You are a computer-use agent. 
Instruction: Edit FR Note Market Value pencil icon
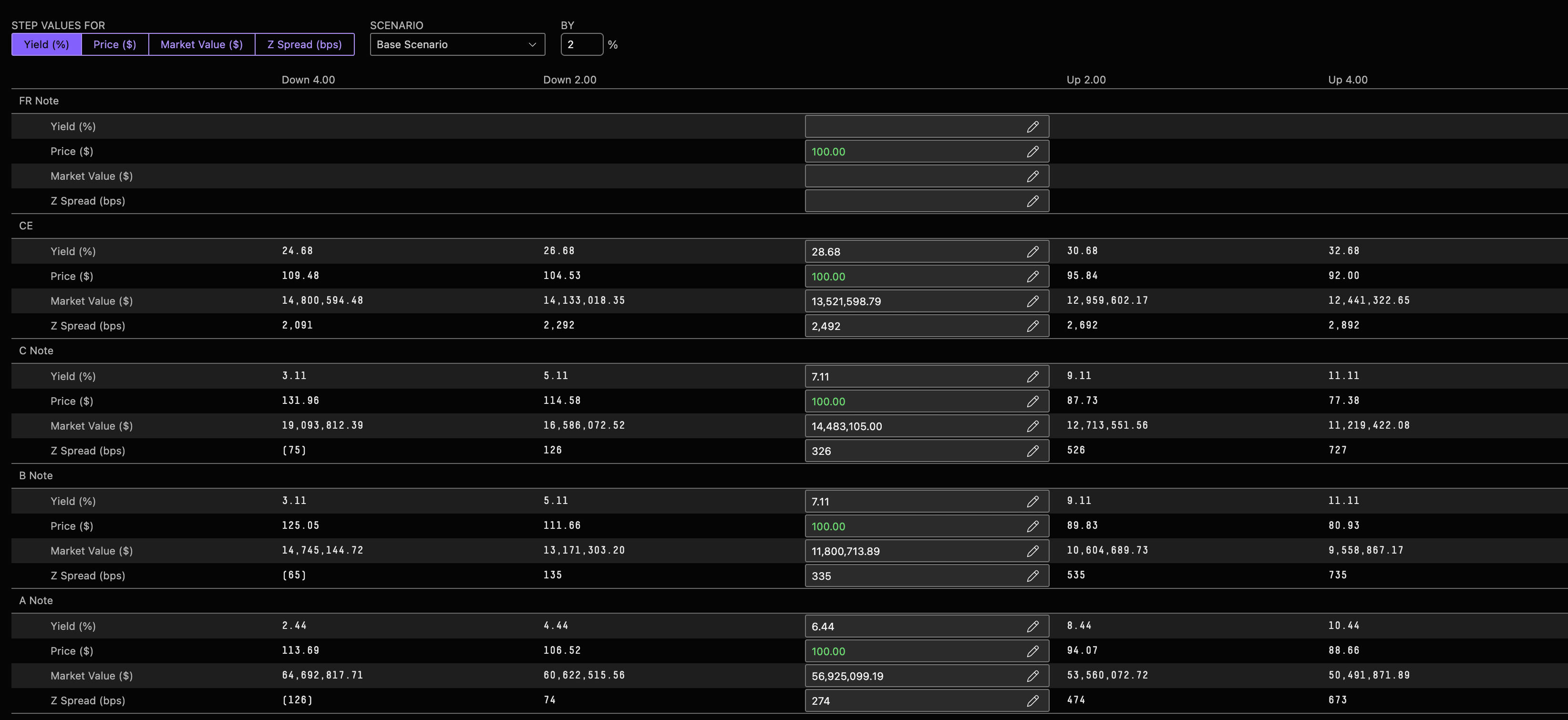click(x=1032, y=176)
